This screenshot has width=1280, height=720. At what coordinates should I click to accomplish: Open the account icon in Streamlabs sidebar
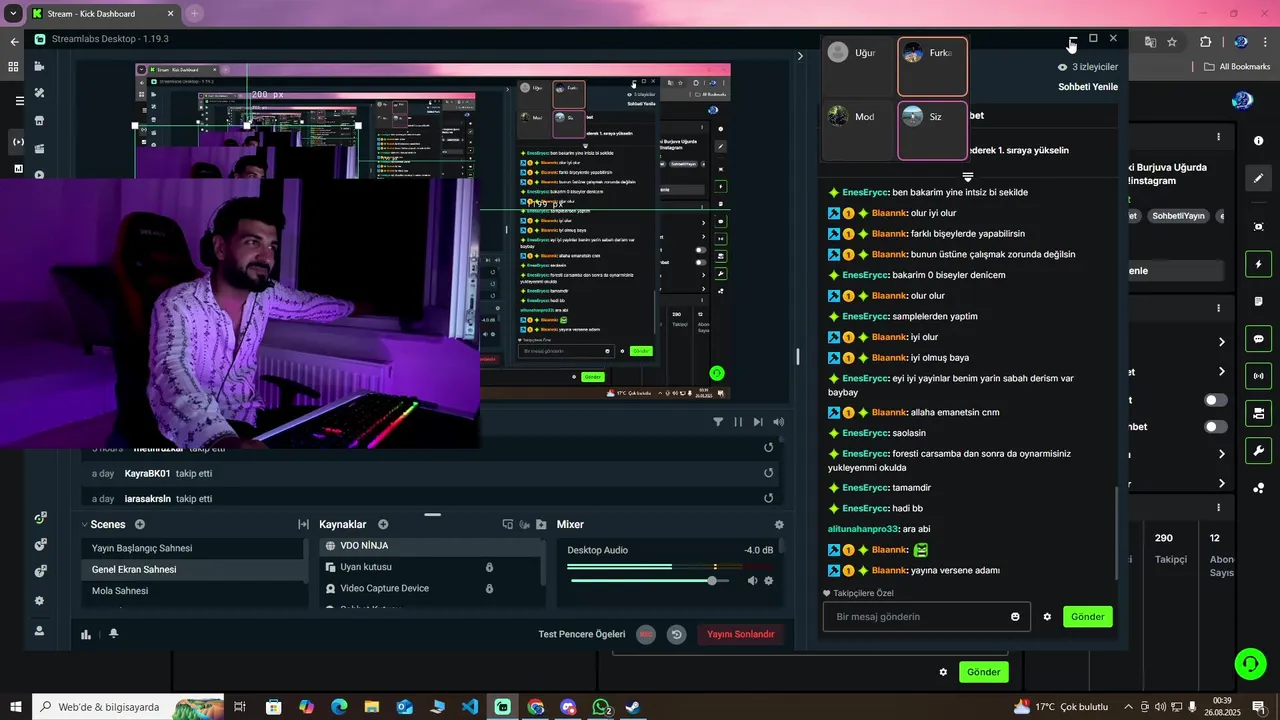pyautogui.click(x=39, y=631)
